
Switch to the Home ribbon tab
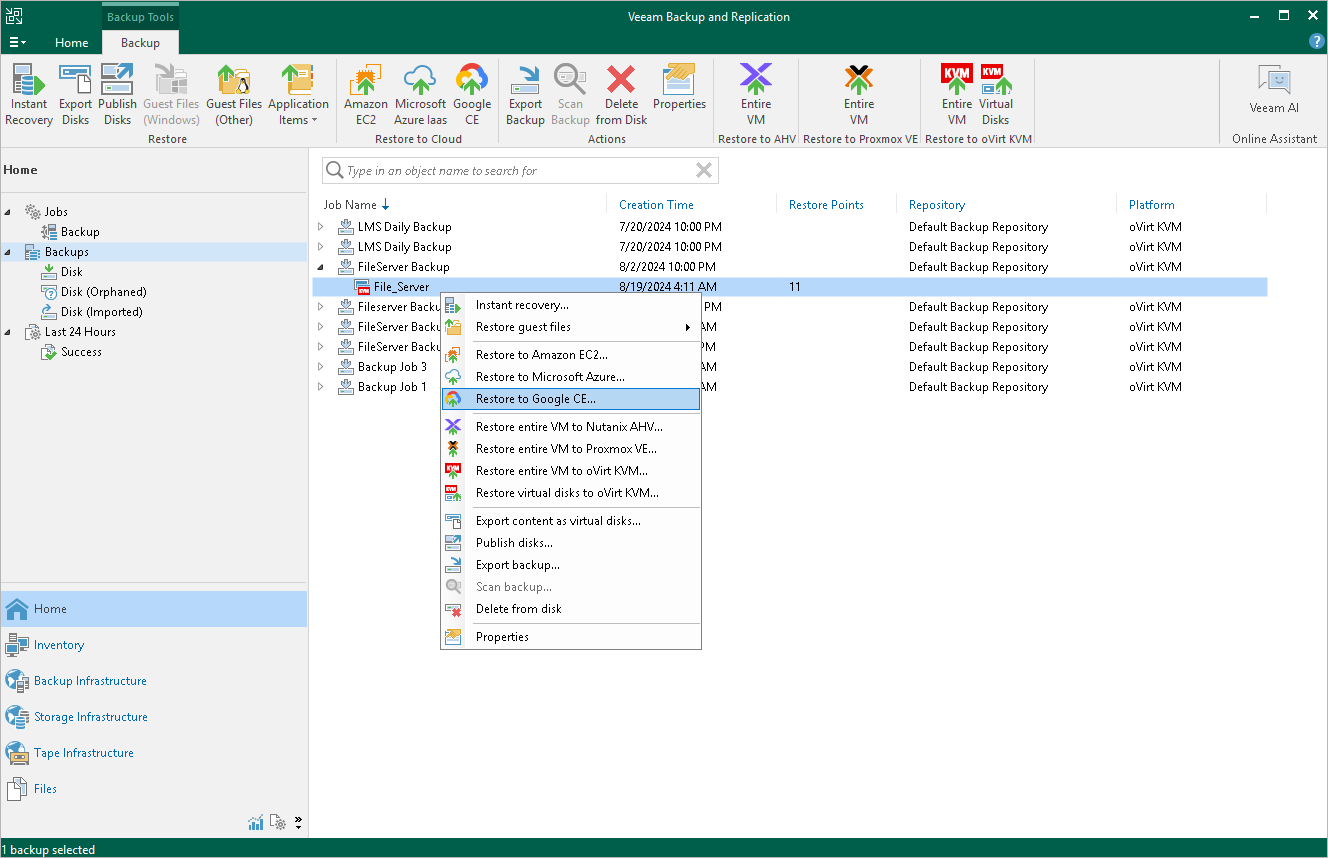(72, 43)
